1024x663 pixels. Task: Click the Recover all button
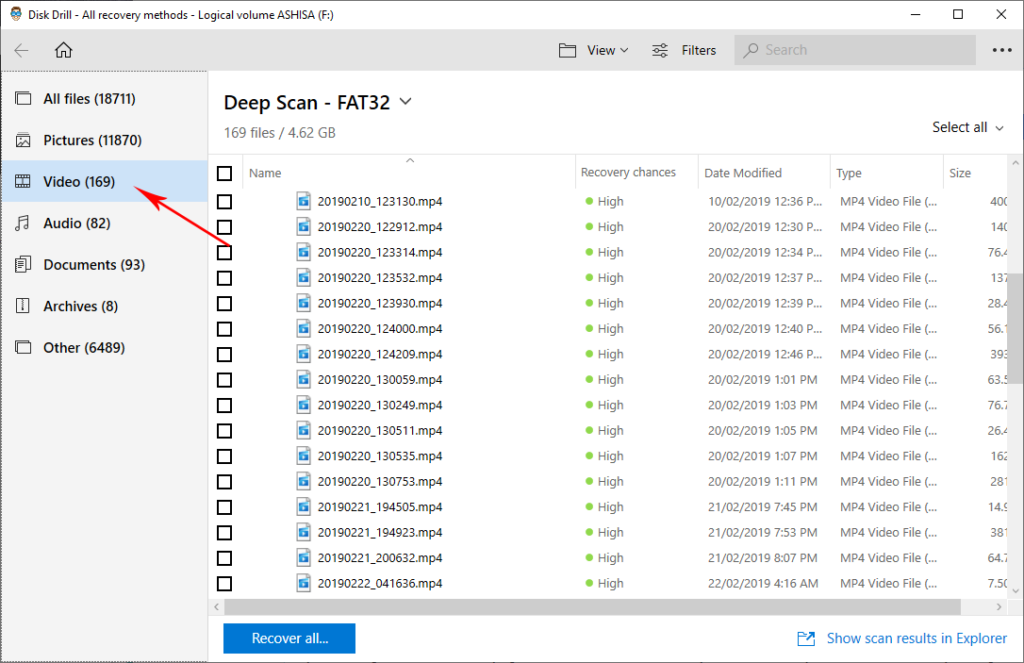pyautogui.click(x=288, y=638)
